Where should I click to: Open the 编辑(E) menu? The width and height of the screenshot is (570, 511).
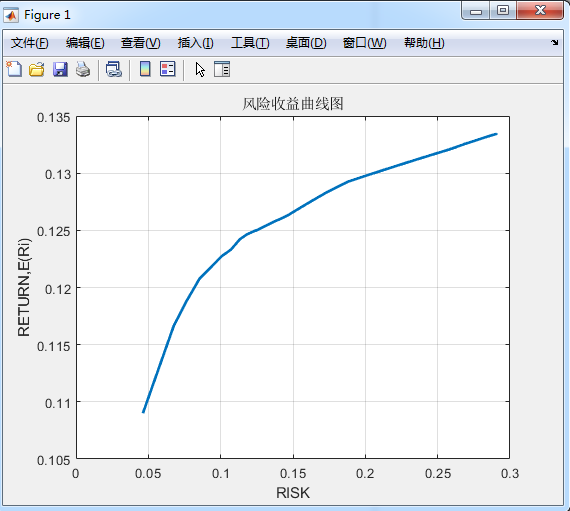click(85, 43)
